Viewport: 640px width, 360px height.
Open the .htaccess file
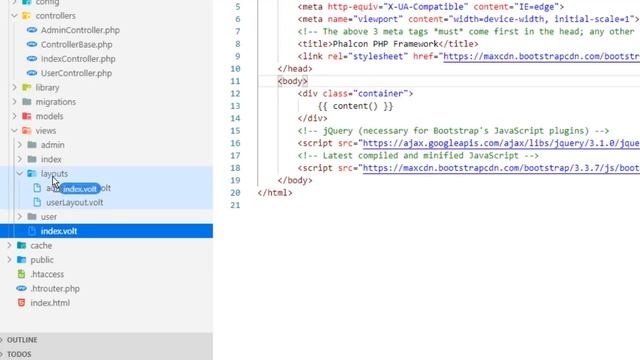click(47, 274)
